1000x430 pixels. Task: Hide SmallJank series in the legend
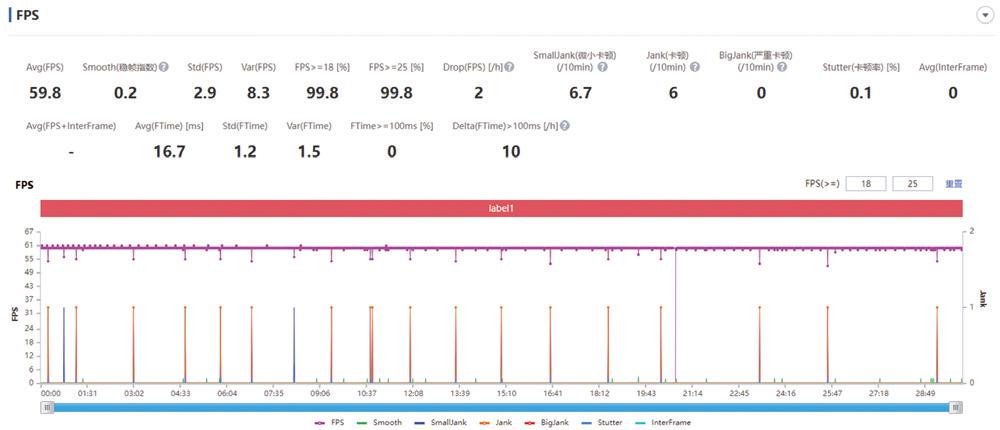coord(439,422)
